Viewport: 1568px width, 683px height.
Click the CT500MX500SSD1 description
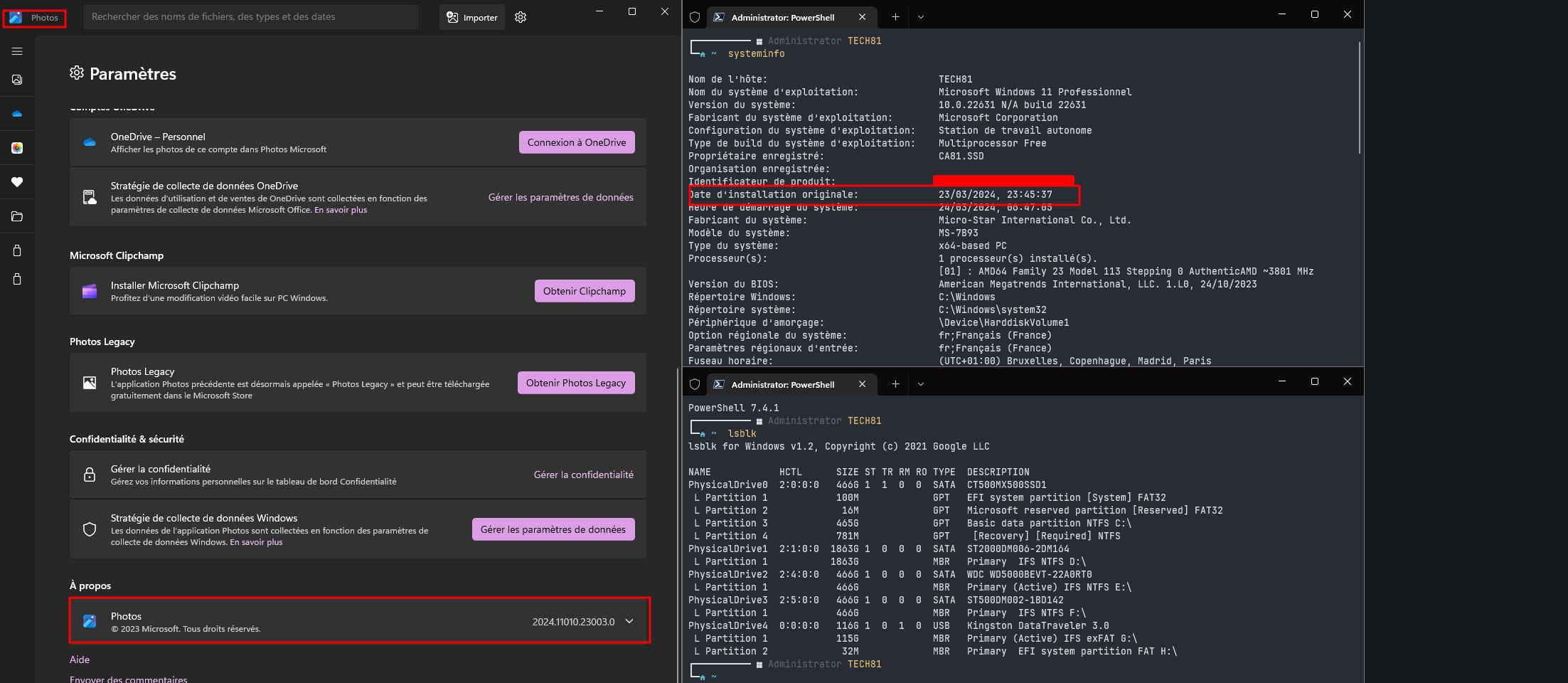click(x=1006, y=485)
